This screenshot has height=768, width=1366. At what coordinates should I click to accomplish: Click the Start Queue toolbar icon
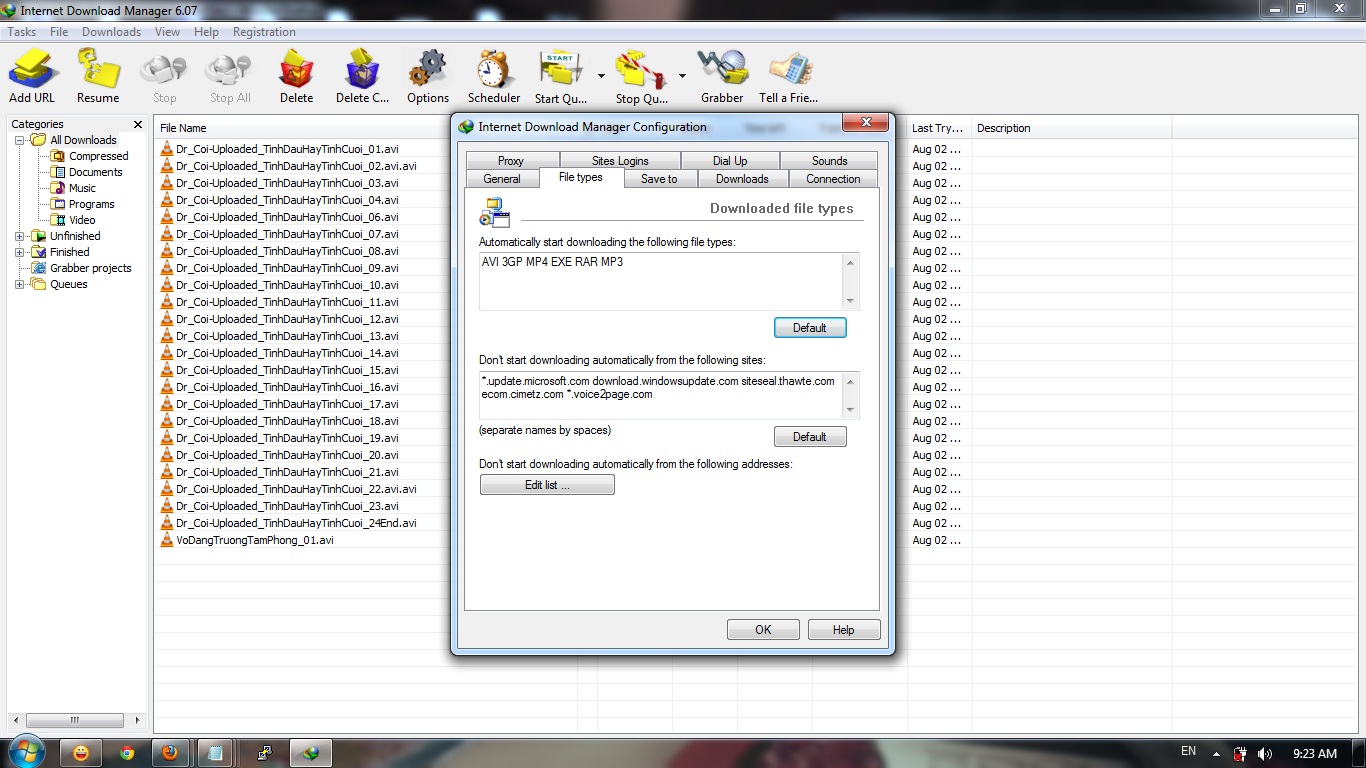point(561,77)
